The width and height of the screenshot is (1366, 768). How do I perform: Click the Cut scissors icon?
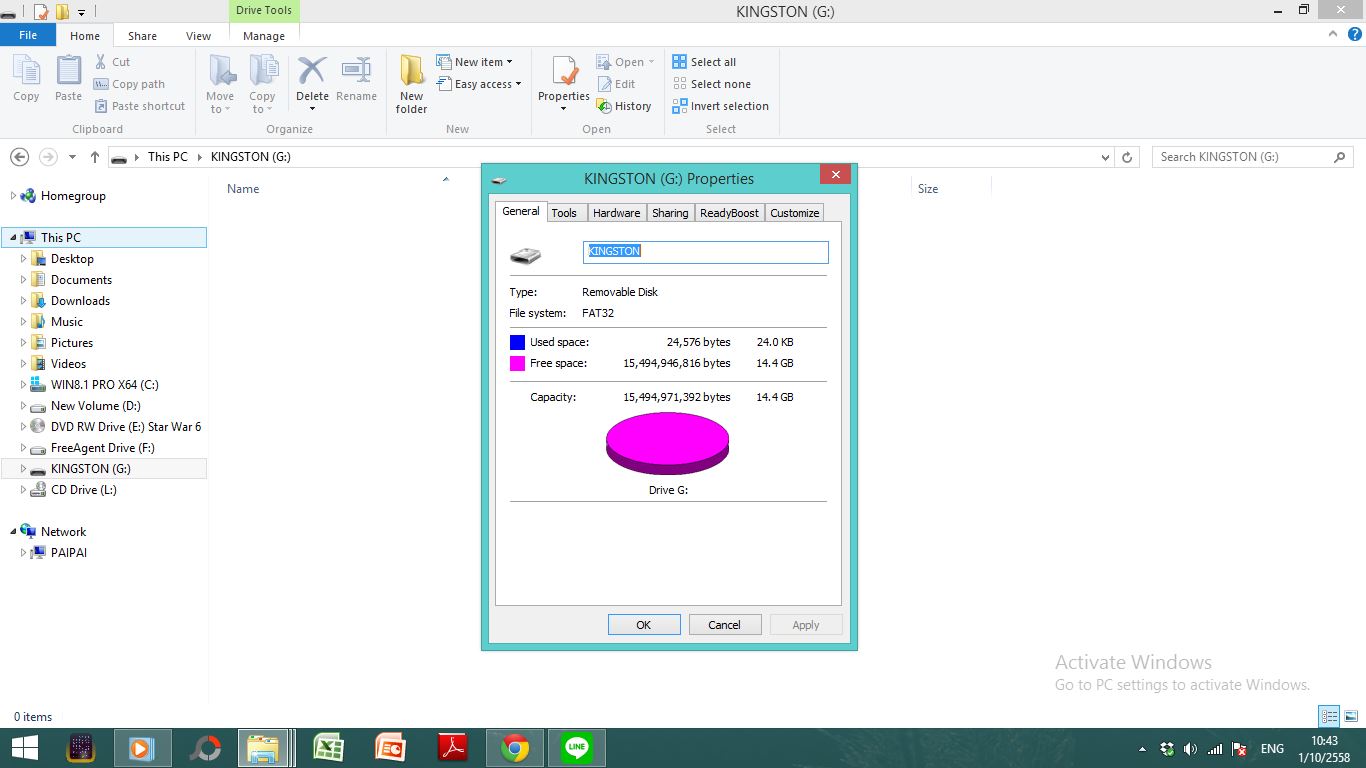pos(101,62)
